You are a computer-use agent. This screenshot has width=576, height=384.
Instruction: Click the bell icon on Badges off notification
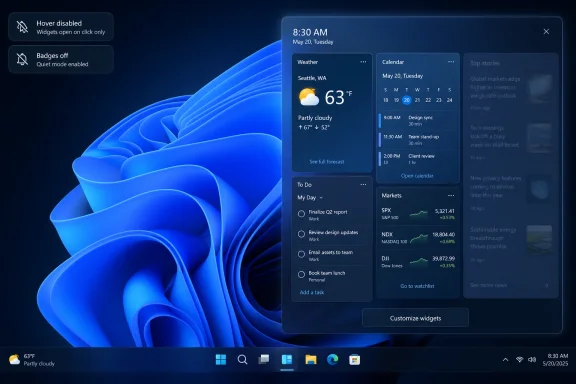[x=22, y=59]
